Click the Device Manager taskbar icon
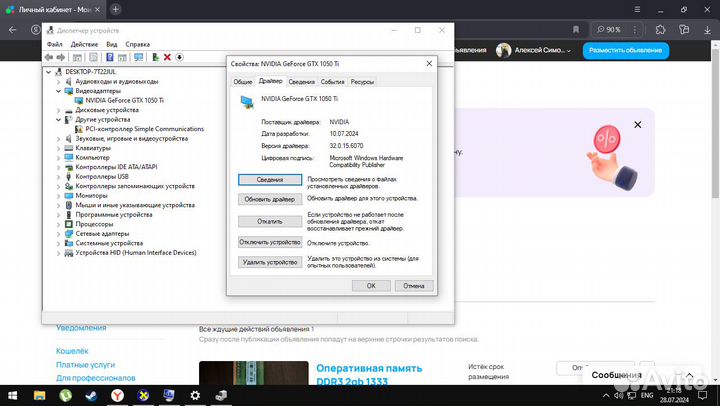 click(221, 395)
